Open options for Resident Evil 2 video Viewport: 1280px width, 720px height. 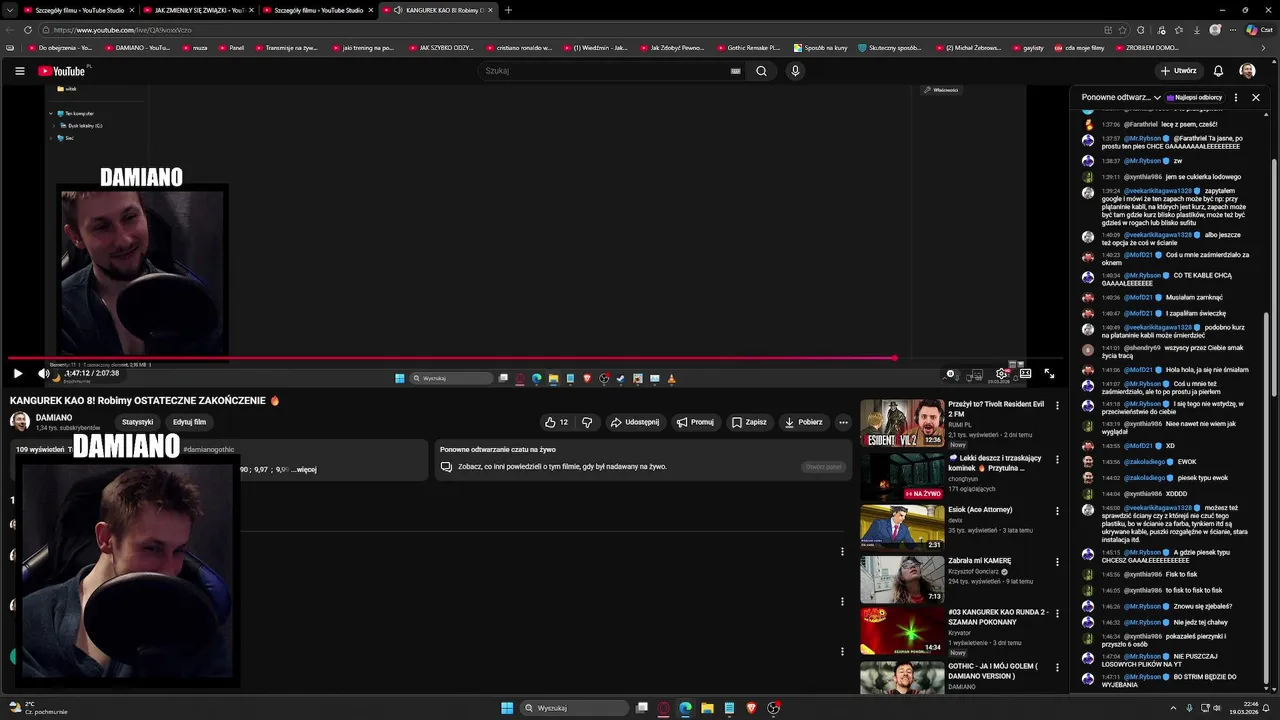tap(1057, 406)
